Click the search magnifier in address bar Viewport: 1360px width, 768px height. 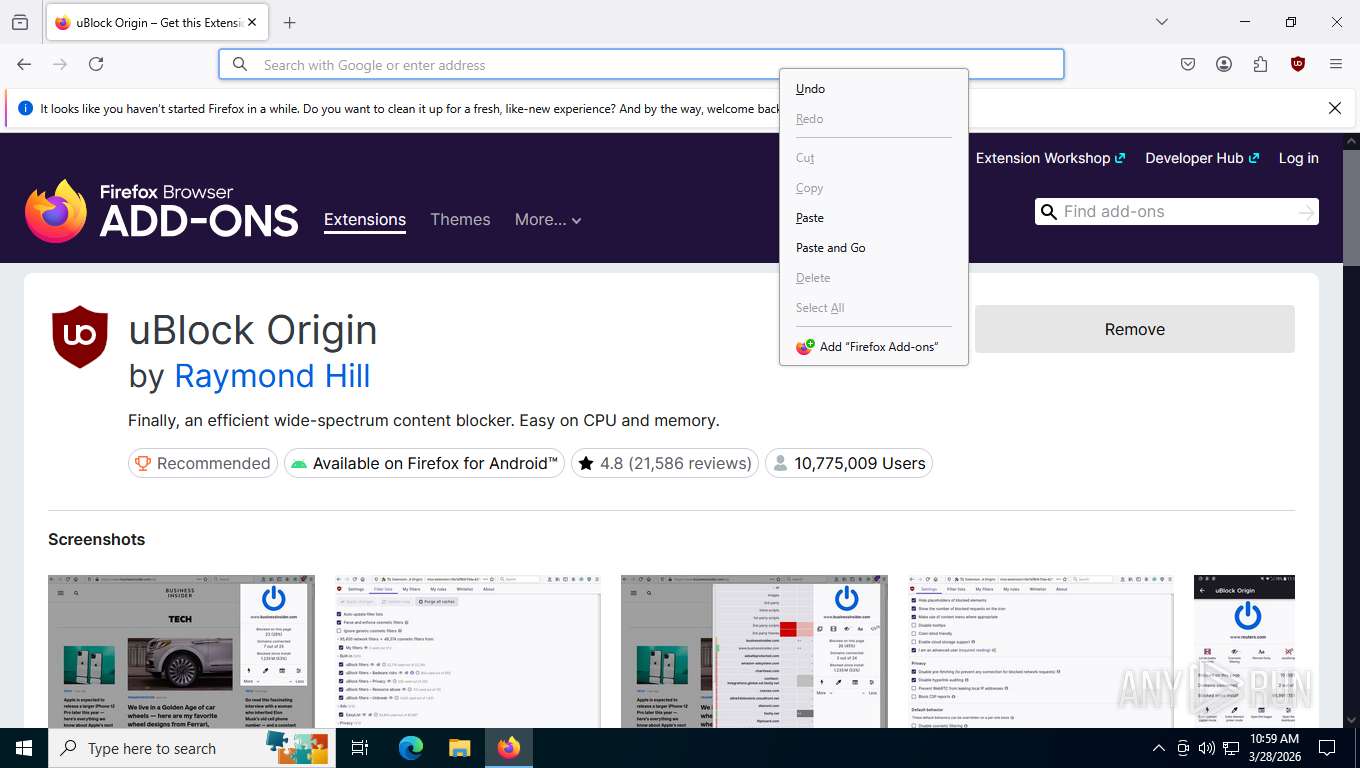click(x=240, y=64)
